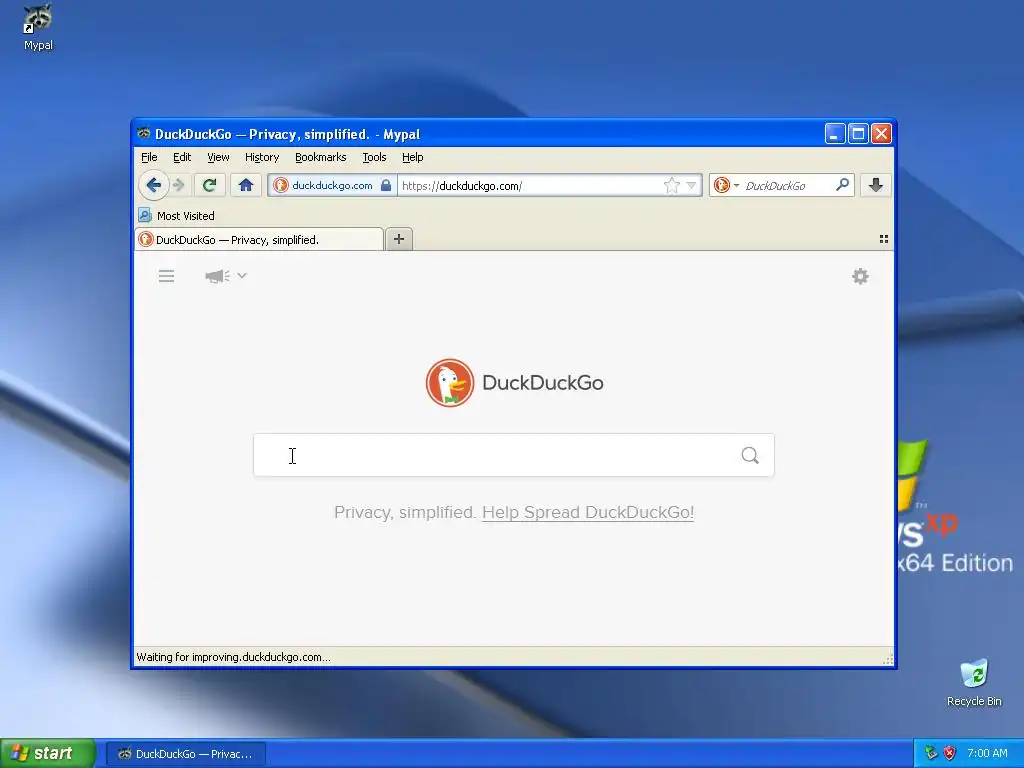The image size is (1024, 768).
Task: Choose search engine via DuckDuckGo icon dropdown
Action: pos(725,185)
